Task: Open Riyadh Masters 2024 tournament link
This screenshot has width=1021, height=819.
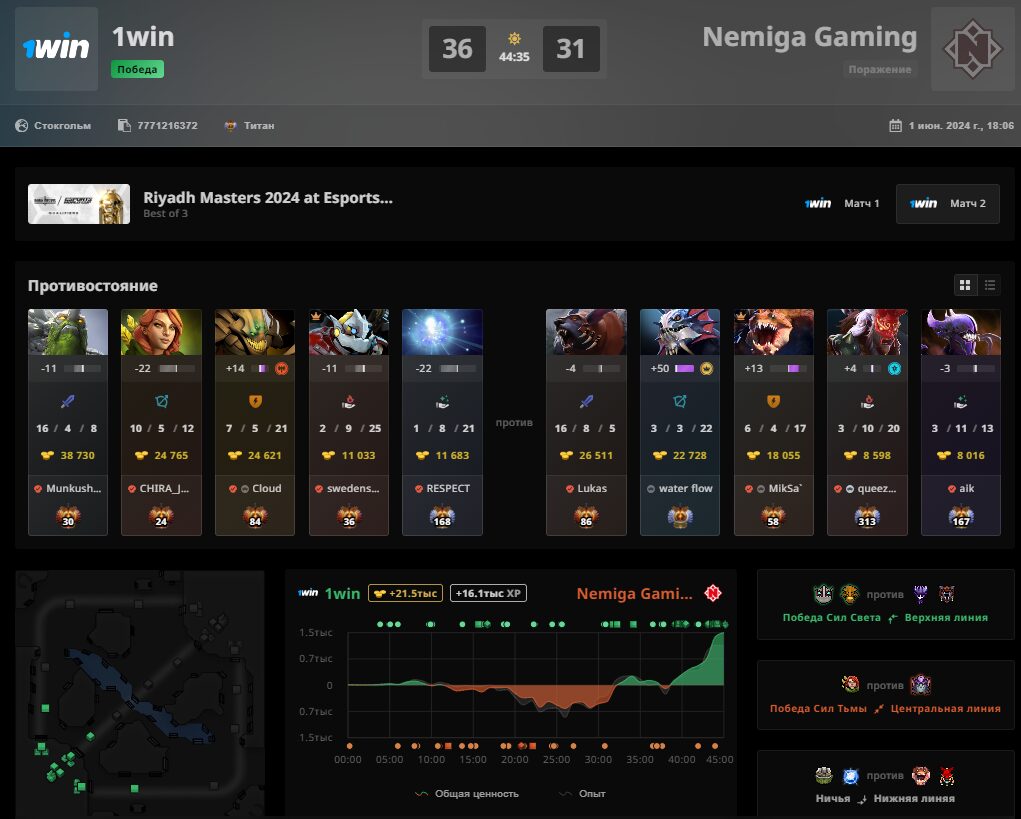Action: [x=268, y=198]
